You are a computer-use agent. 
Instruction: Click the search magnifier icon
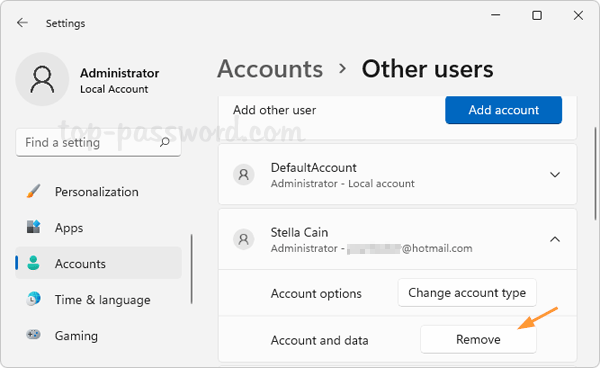(x=165, y=142)
